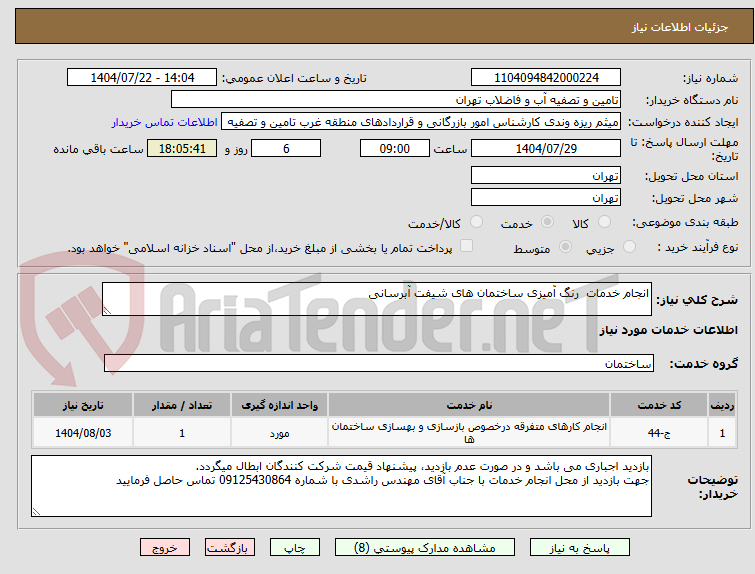Click the request creator field
Viewport: 755px width, 574px height.
point(421,122)
